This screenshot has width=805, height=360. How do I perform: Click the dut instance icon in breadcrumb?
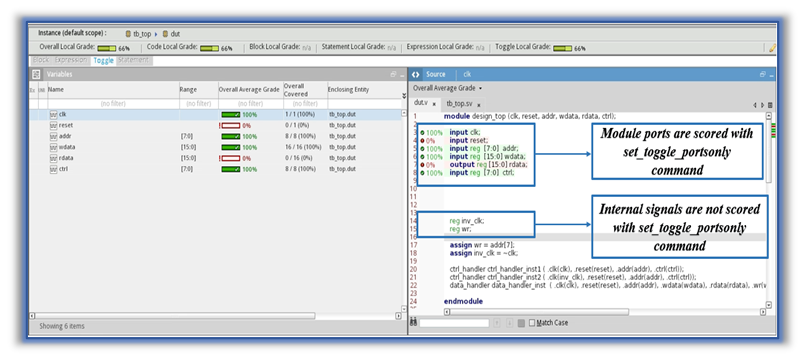(165, 34)
